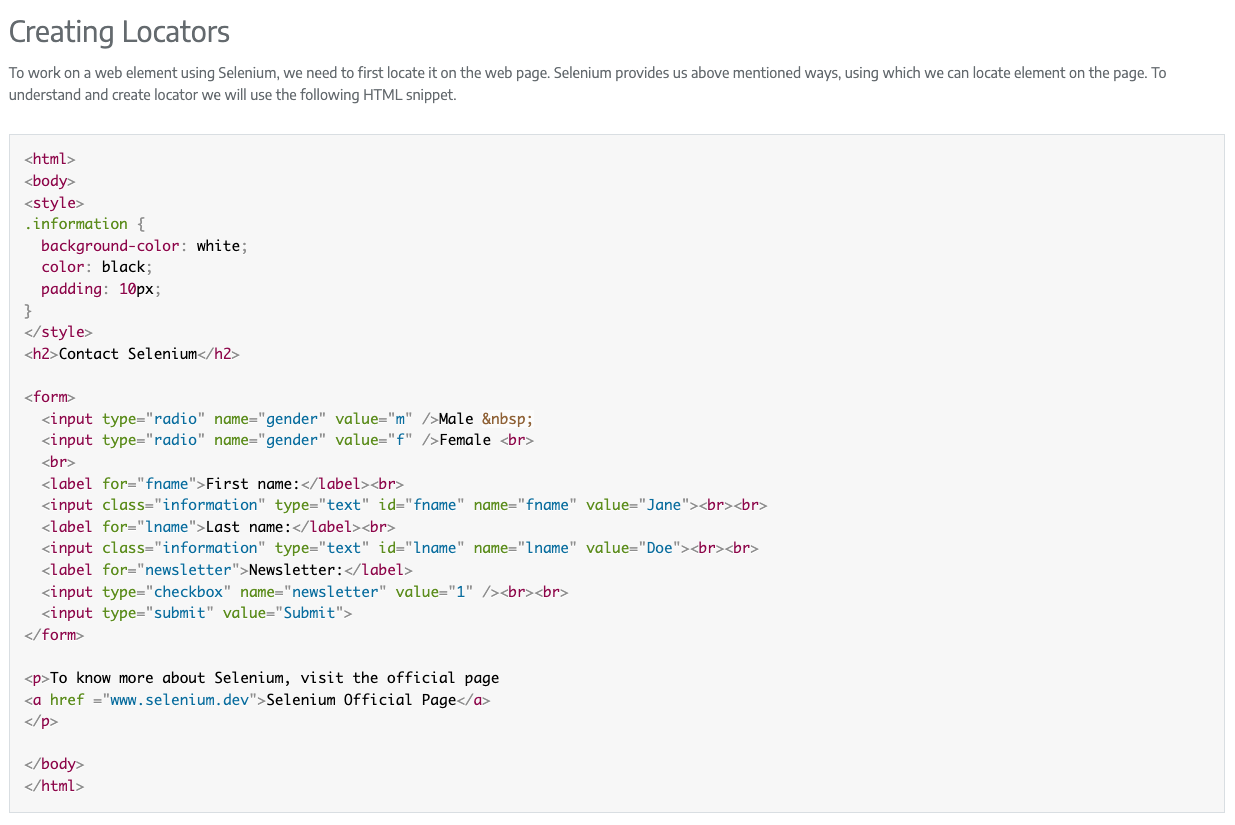1235x825 pixels.
Task: Click the input line with value "Doe"
Action: 399,548
